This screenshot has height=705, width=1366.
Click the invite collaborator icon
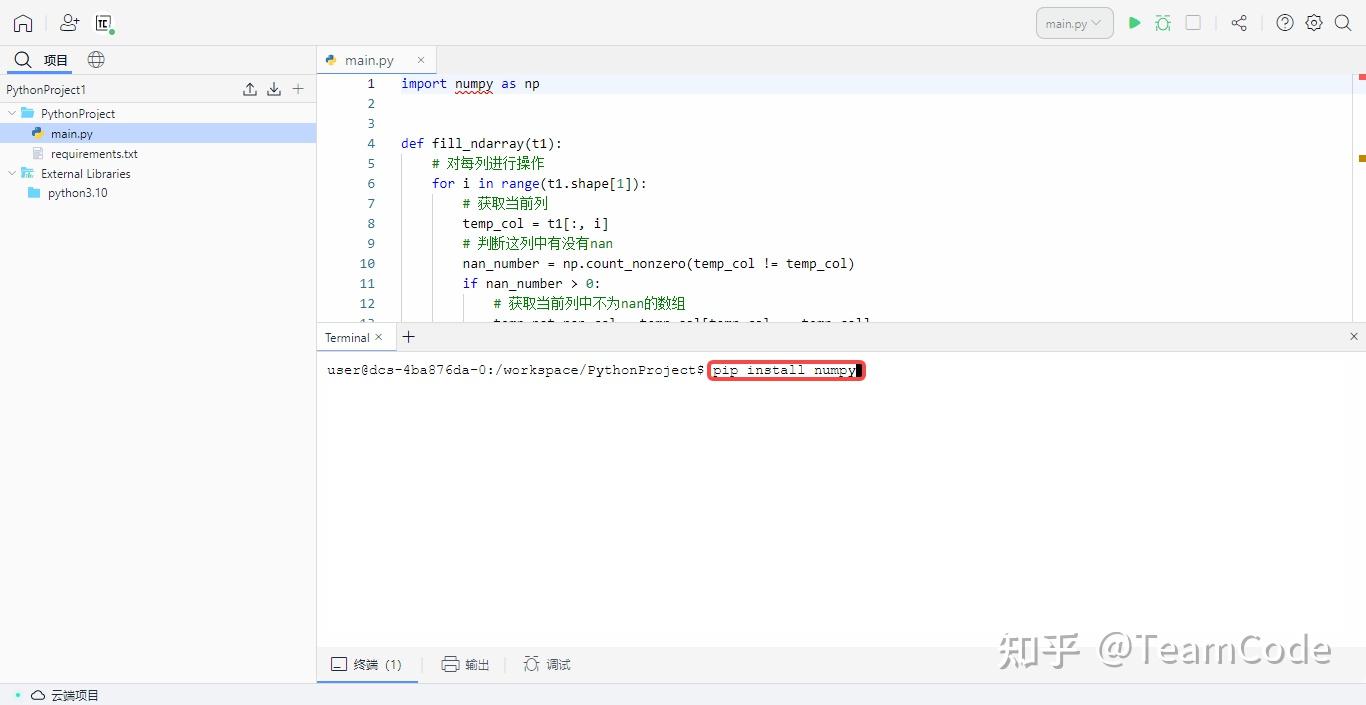click(68, 22)
